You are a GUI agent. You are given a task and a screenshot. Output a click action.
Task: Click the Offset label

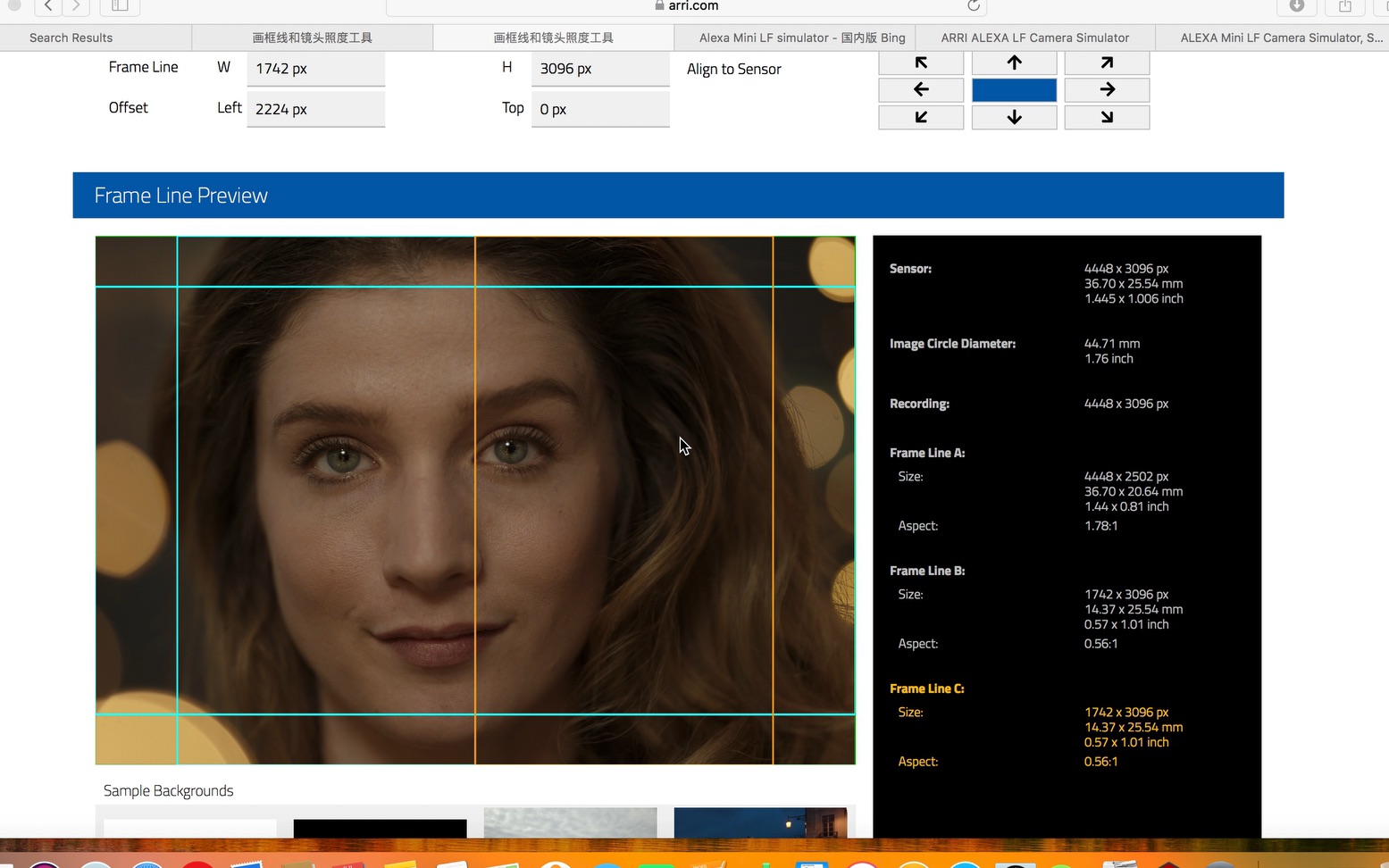pyautogui.click(x=129, y=107)
